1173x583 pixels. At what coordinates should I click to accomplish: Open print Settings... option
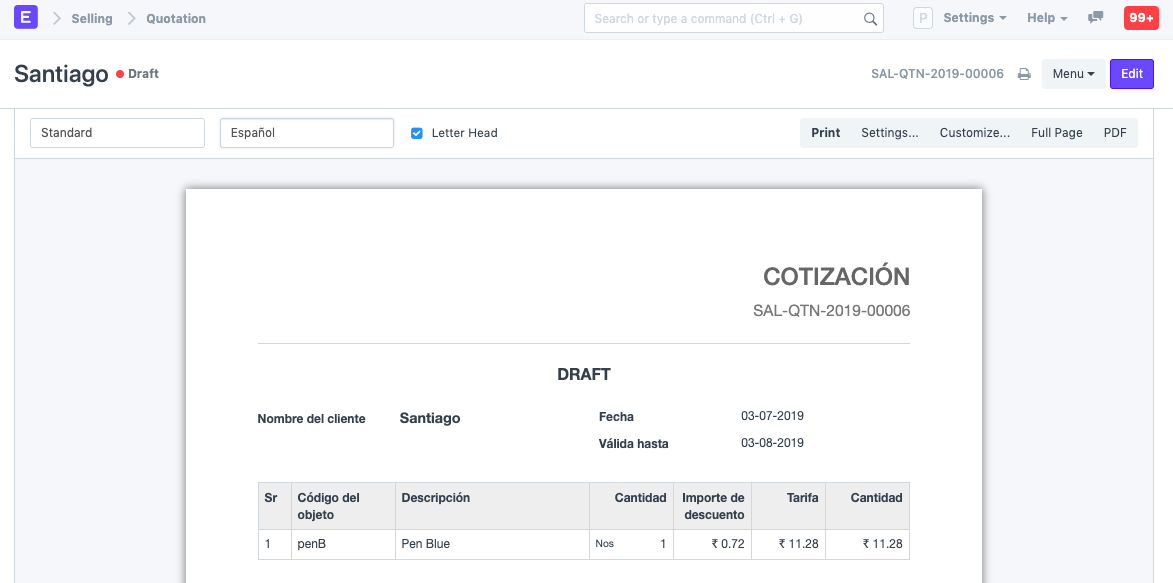[x=889, y=133]
